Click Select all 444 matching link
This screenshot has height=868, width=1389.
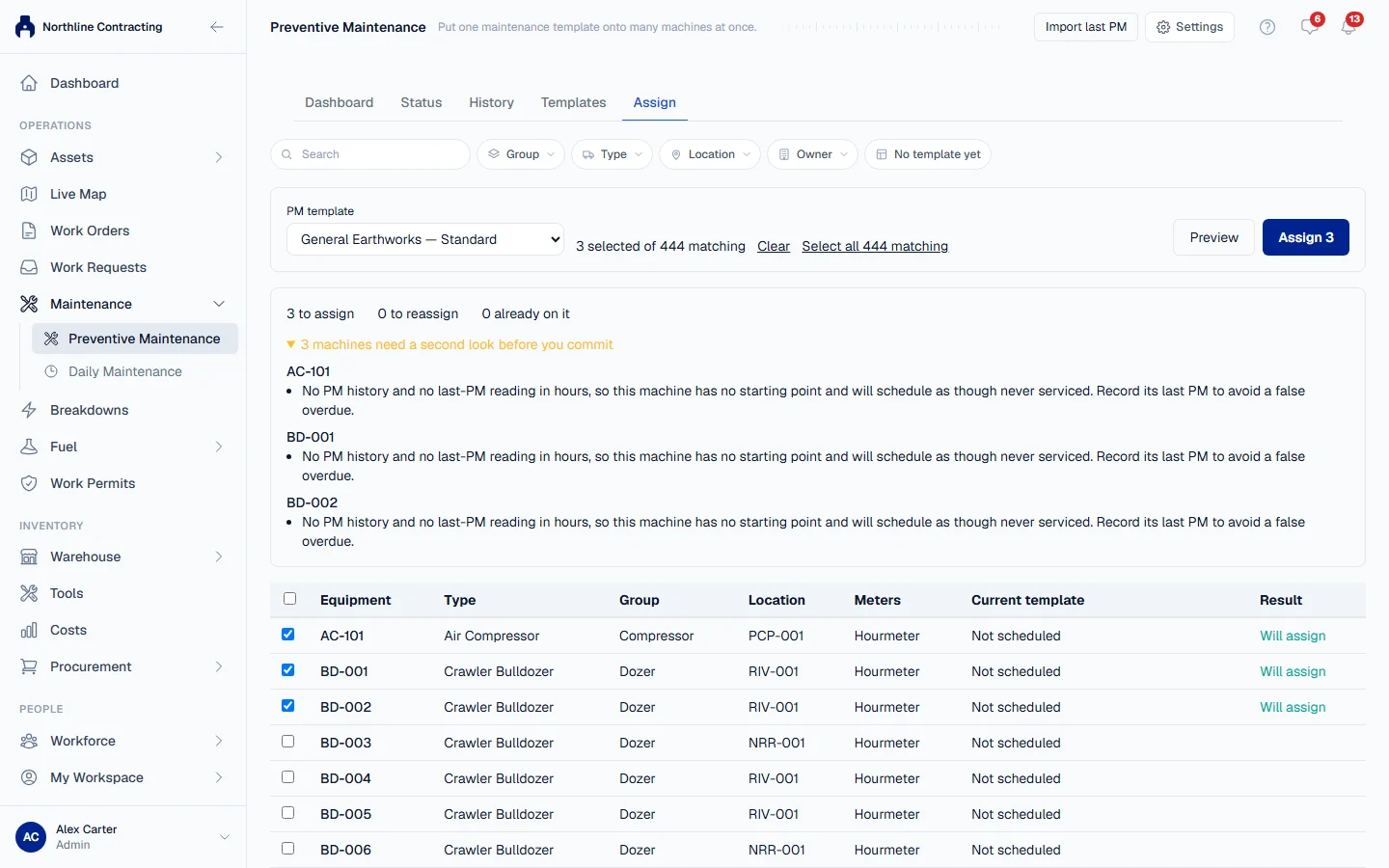[x=875, y=246]
